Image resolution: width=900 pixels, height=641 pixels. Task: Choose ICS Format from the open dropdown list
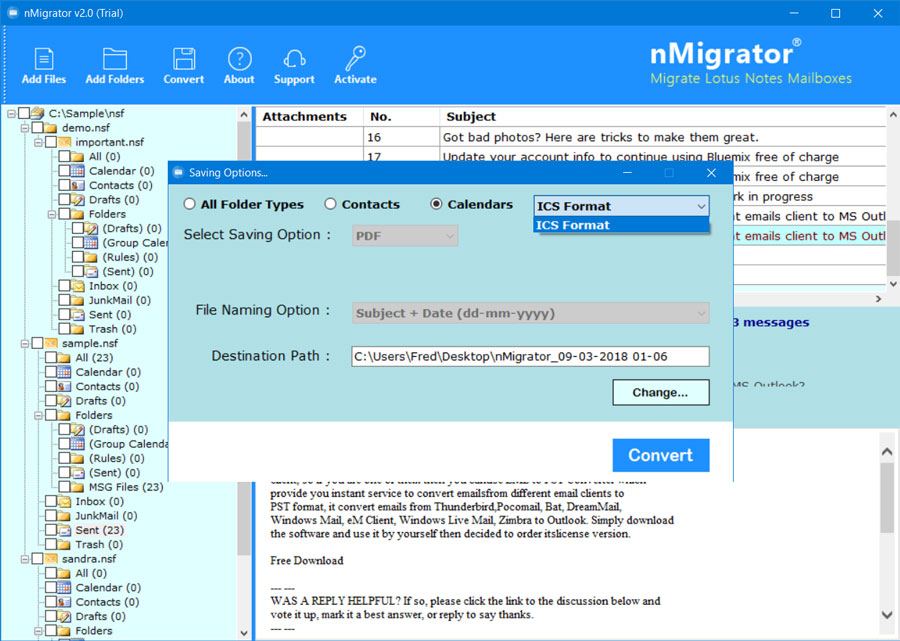tap(622, 225)
